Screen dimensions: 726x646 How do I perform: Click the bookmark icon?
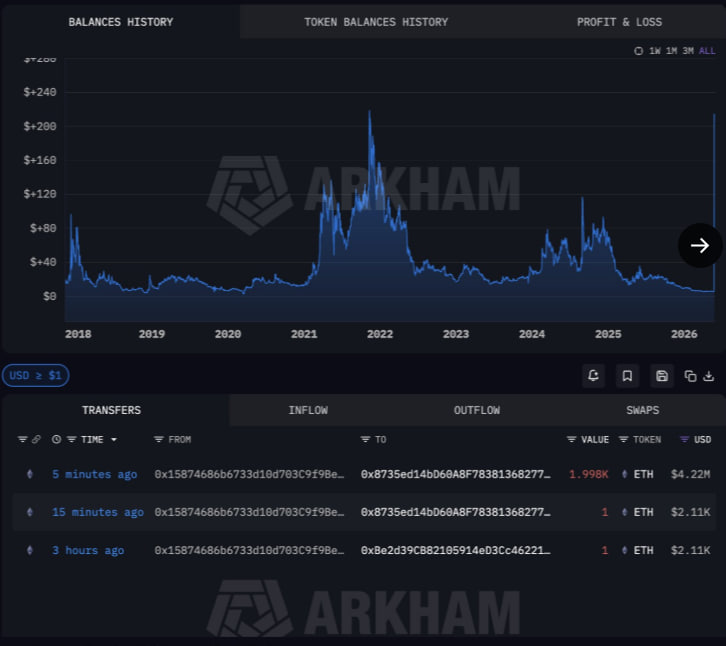click(x=627, y=376)
